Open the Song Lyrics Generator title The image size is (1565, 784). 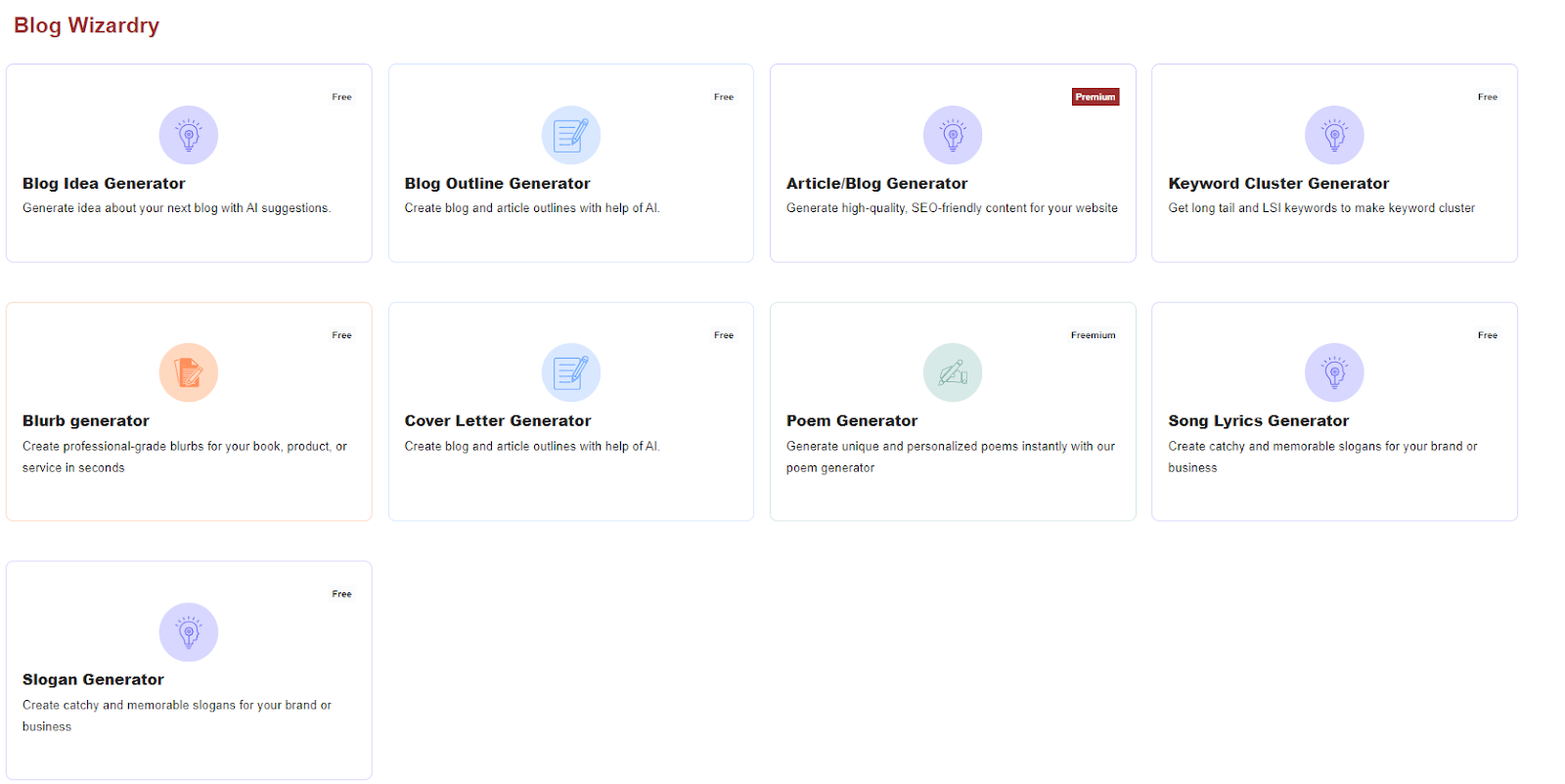pyautogui.click(x=1259, y=421)
